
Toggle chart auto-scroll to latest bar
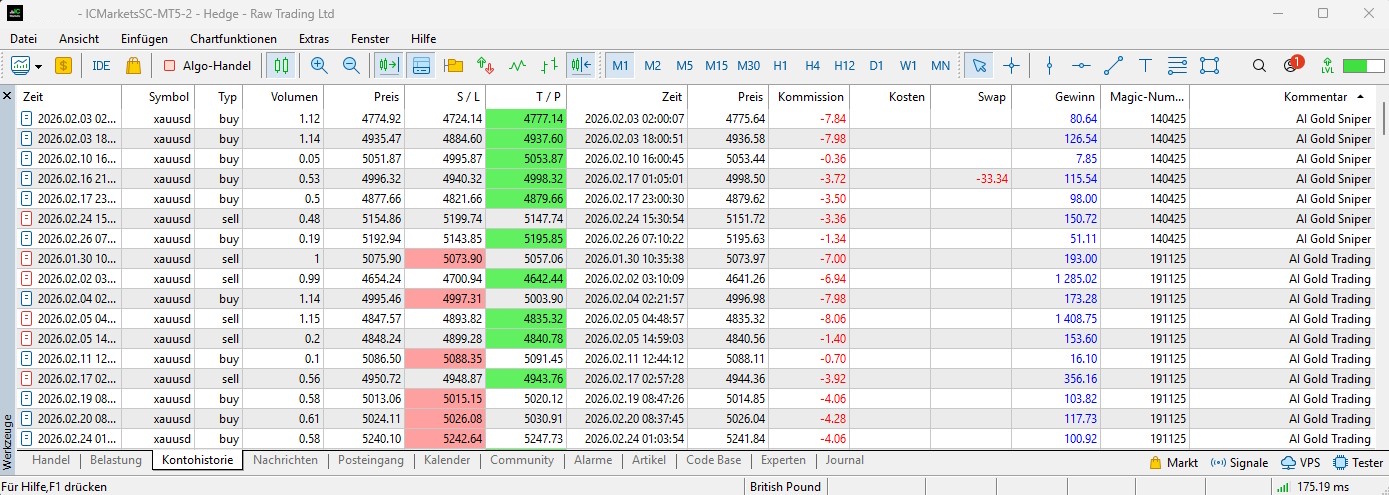click(387, 65)
